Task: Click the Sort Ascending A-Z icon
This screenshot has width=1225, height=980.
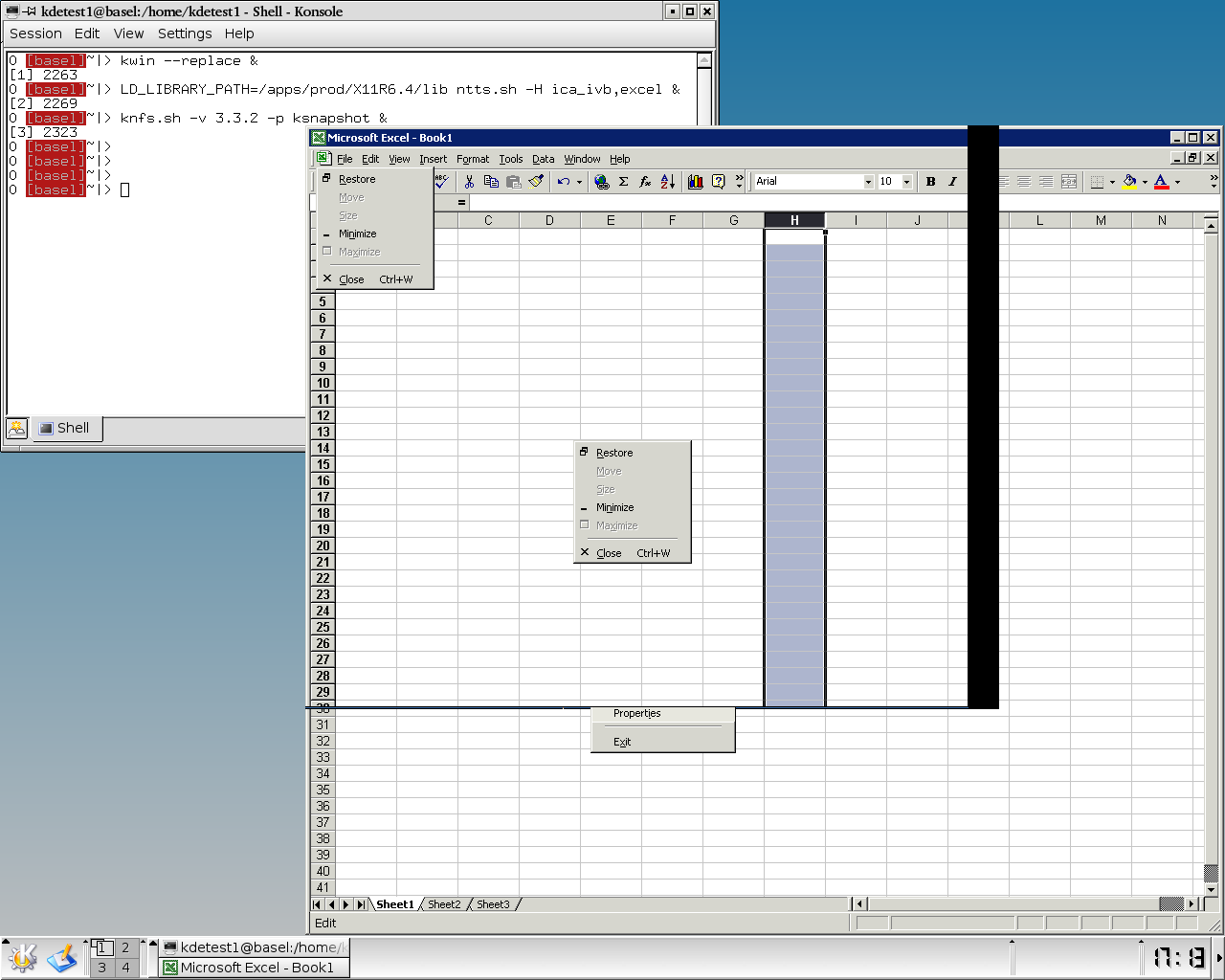Action: 668,181
